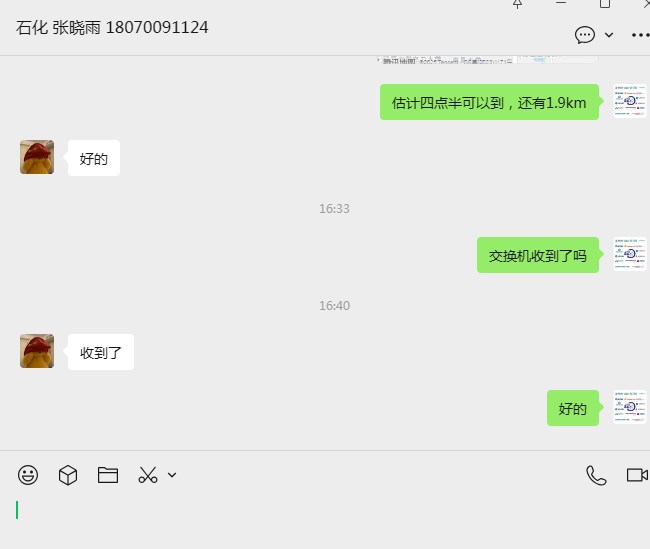
Task: Open the chat bubble icon in header
Action: coord(585,35)
